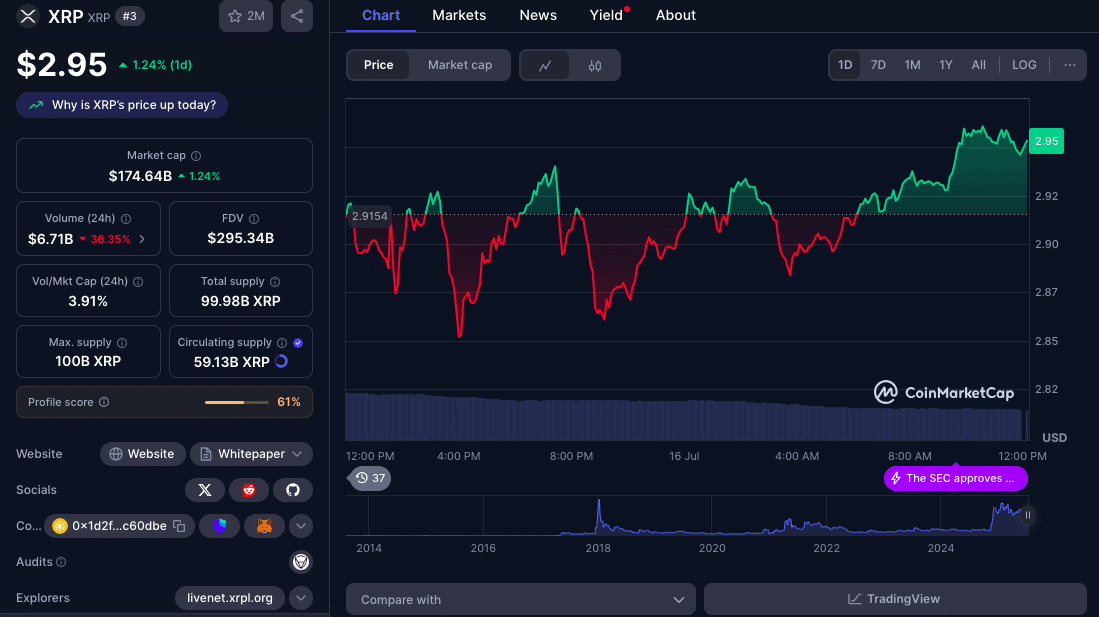Open livenet.xrpl.org explorer
Image resolution: width=1099 pixels, height=617 pixels.
click(230, 598)
